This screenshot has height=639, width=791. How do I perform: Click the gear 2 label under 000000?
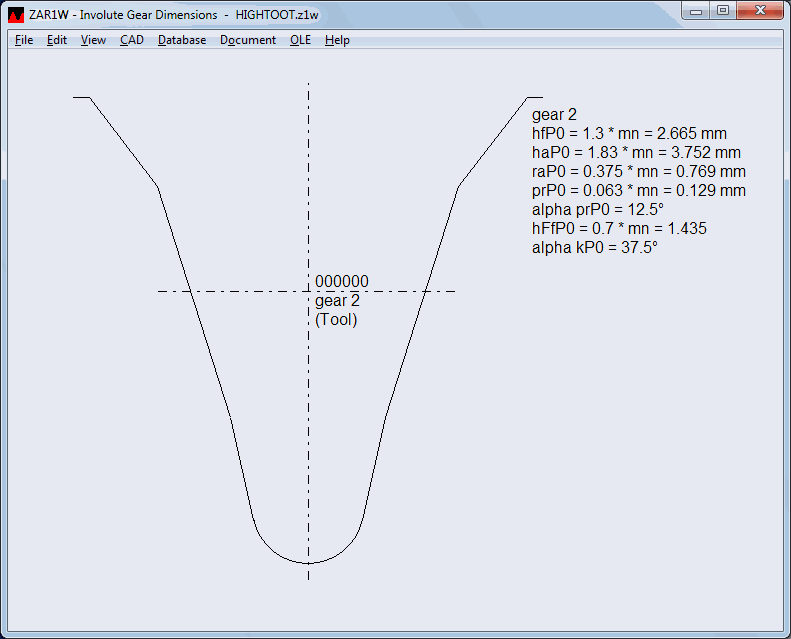coord(337,301)
